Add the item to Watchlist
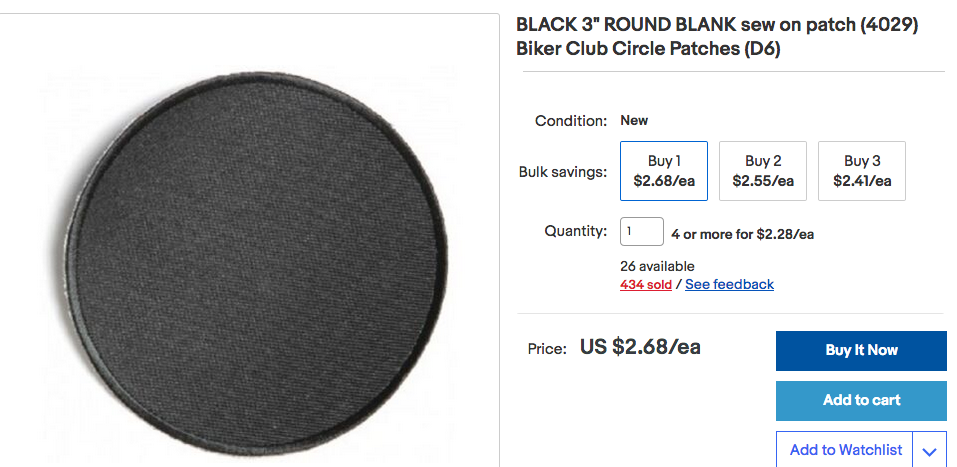The height and width of the screenshot is (467, 957). [845, 450]
